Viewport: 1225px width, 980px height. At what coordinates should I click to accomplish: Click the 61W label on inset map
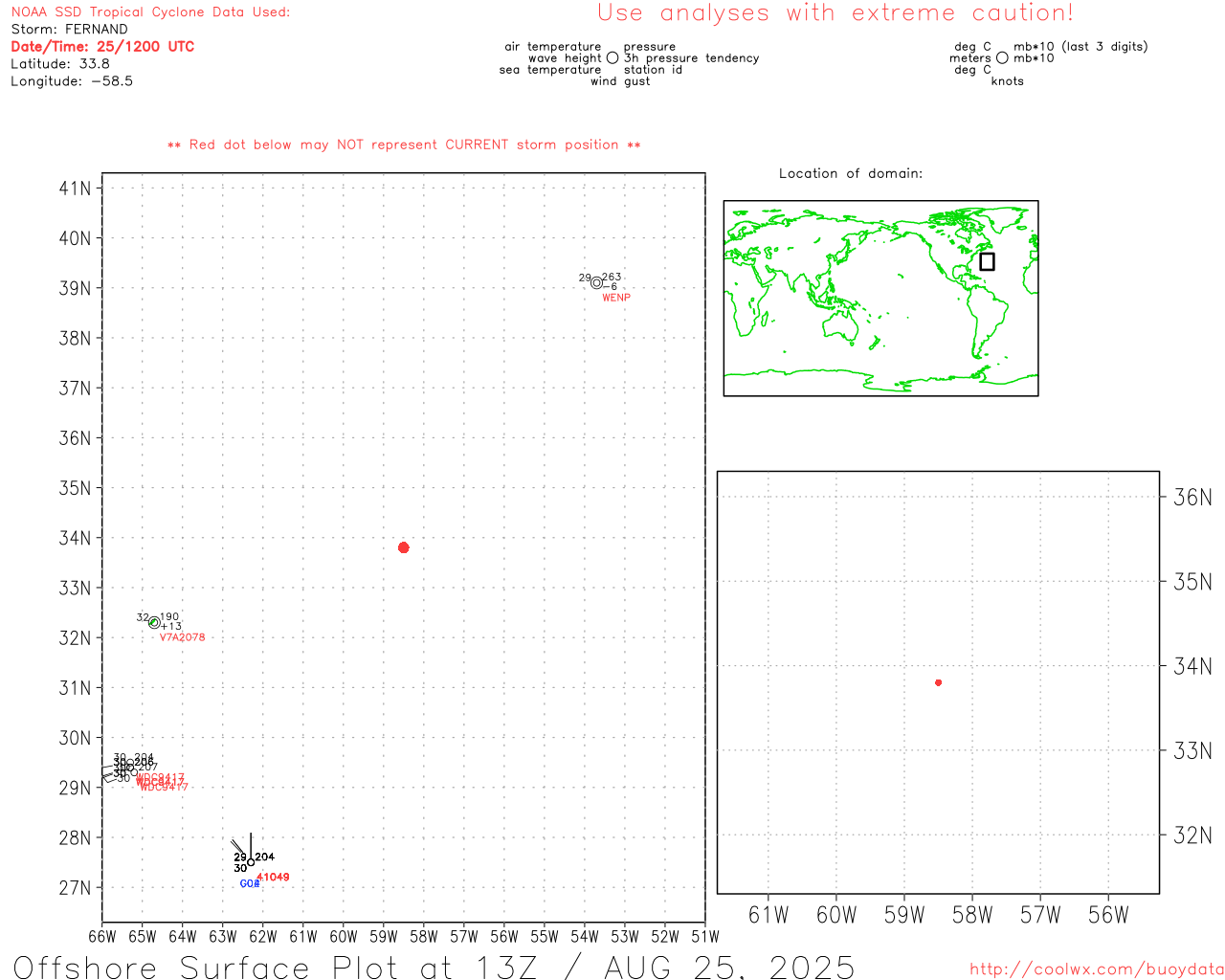(768, 916)
